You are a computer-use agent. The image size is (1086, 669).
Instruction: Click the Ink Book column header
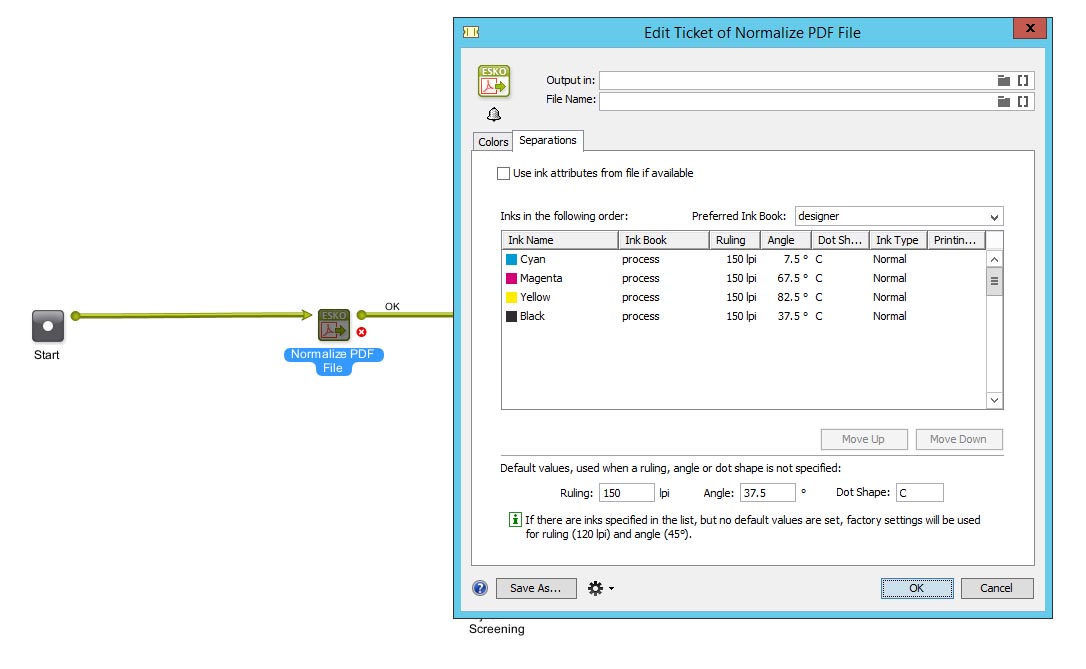pyautogui.click(x=664, y=240)
